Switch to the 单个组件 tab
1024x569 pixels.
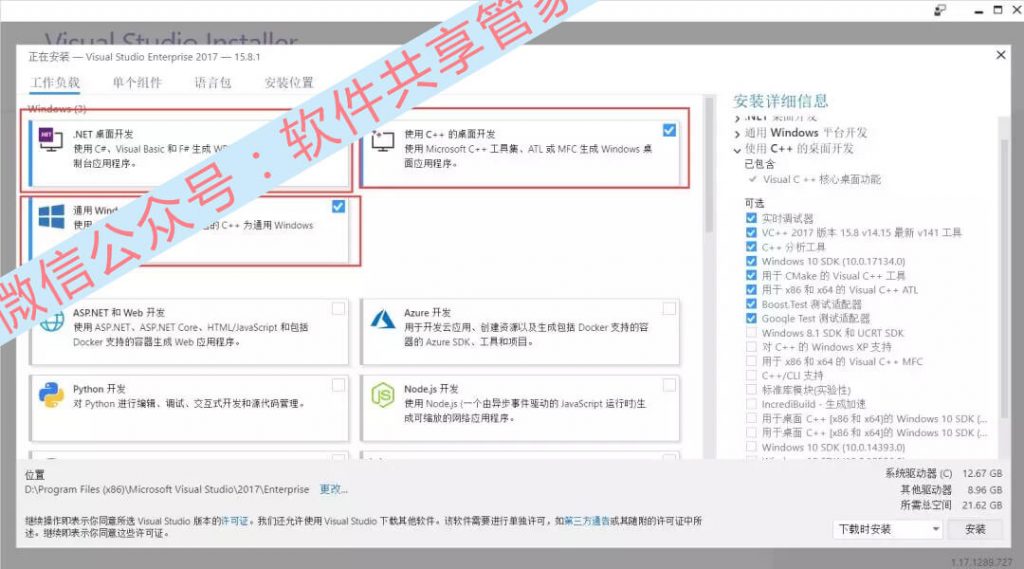(137, 83)
